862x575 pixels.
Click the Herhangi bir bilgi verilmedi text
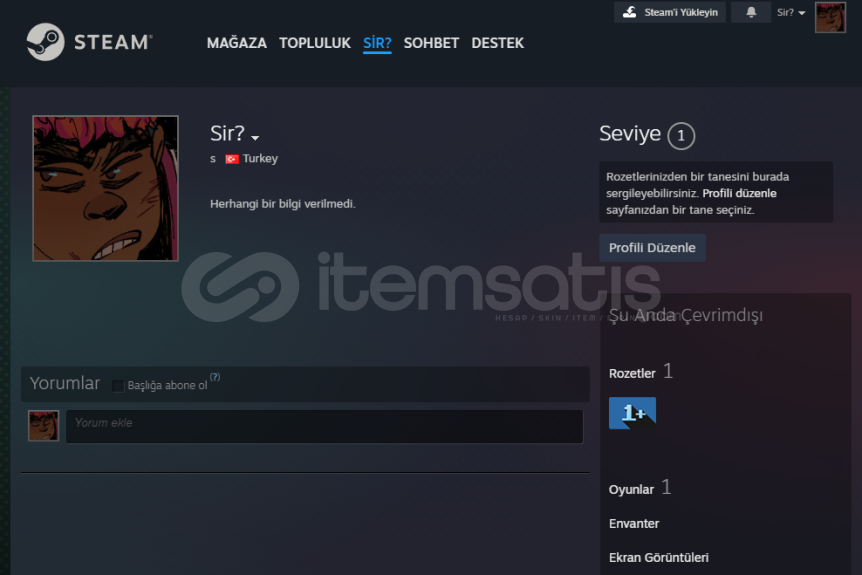283,204
